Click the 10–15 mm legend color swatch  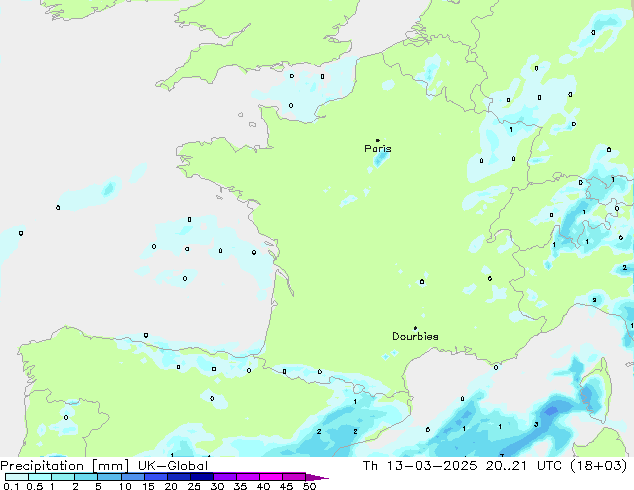click(x=132, y=477)
